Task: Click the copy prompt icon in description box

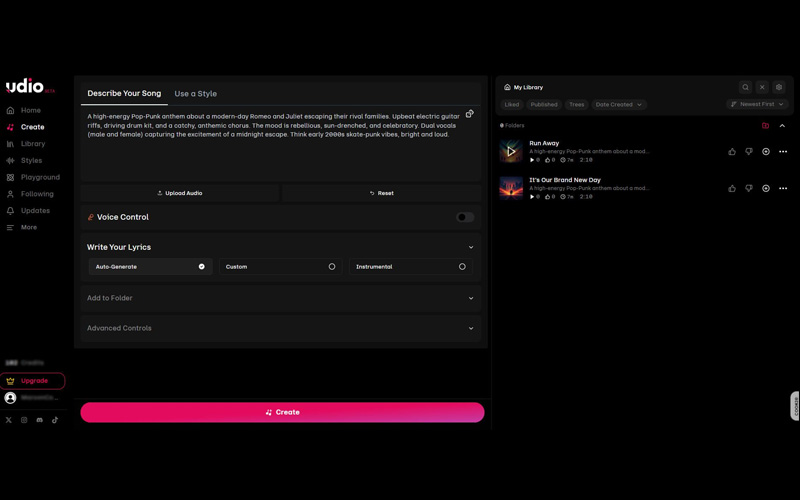Action: click(x=469, y=114)
